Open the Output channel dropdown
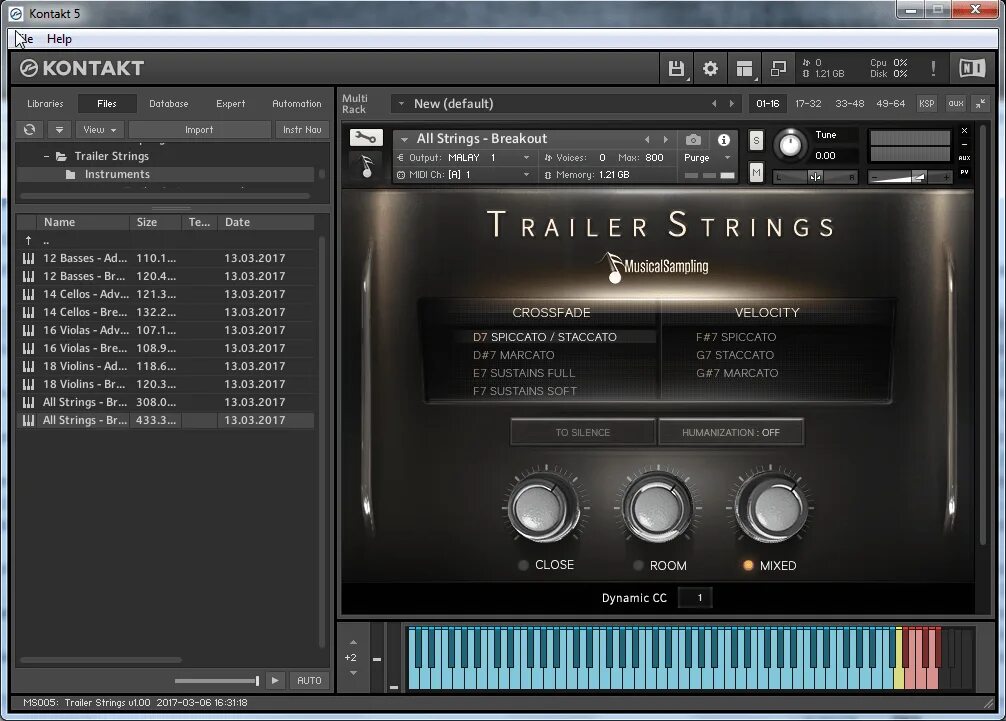Screen dimensions: 1006x721 tap(526, 157)
